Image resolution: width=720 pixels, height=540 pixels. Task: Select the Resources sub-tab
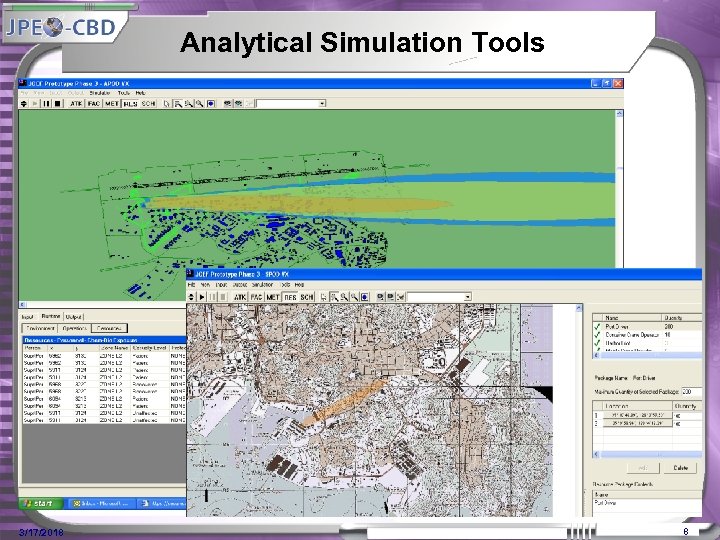(109, 328)
